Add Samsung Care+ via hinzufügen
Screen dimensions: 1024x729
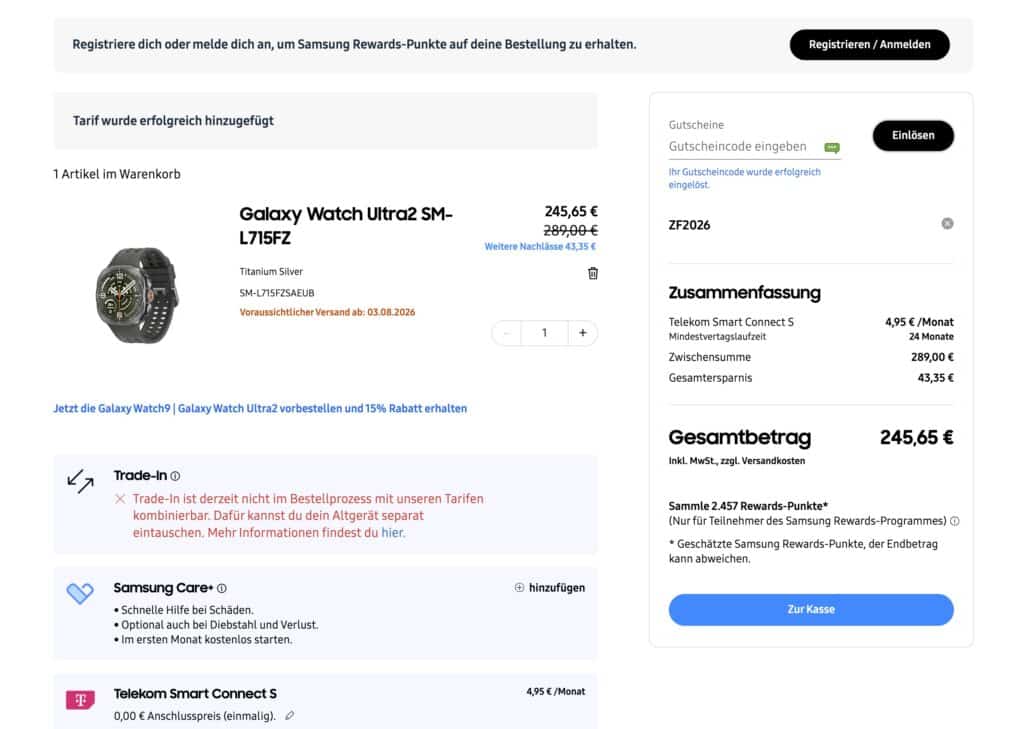click(x=550, y=587)
